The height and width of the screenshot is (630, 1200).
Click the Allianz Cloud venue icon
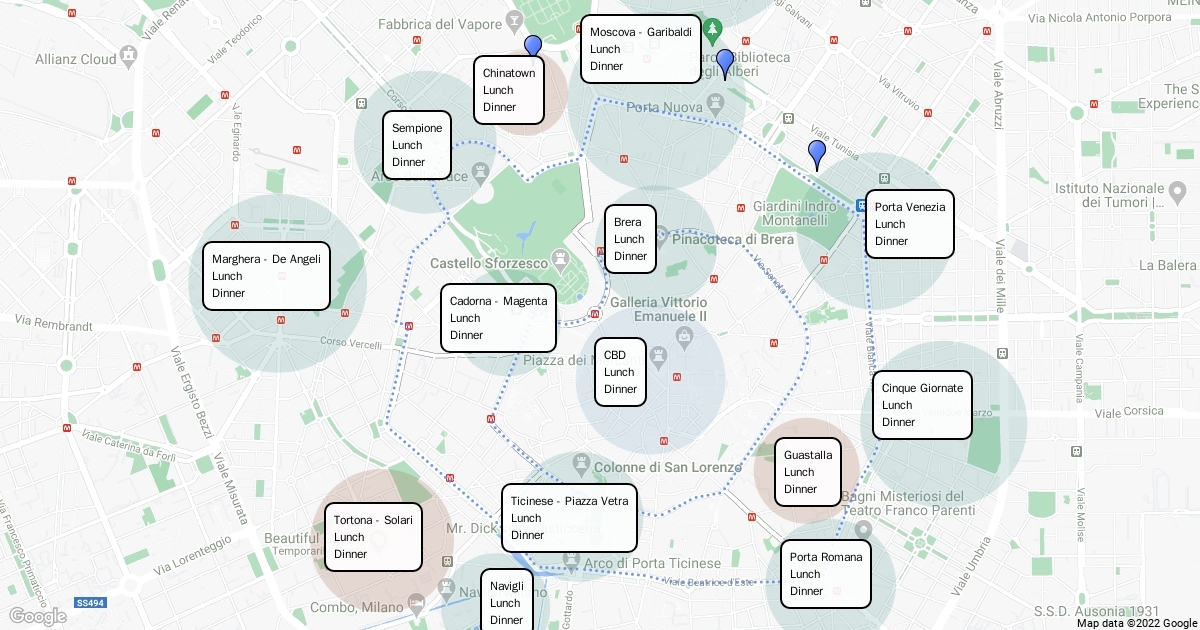130,53
